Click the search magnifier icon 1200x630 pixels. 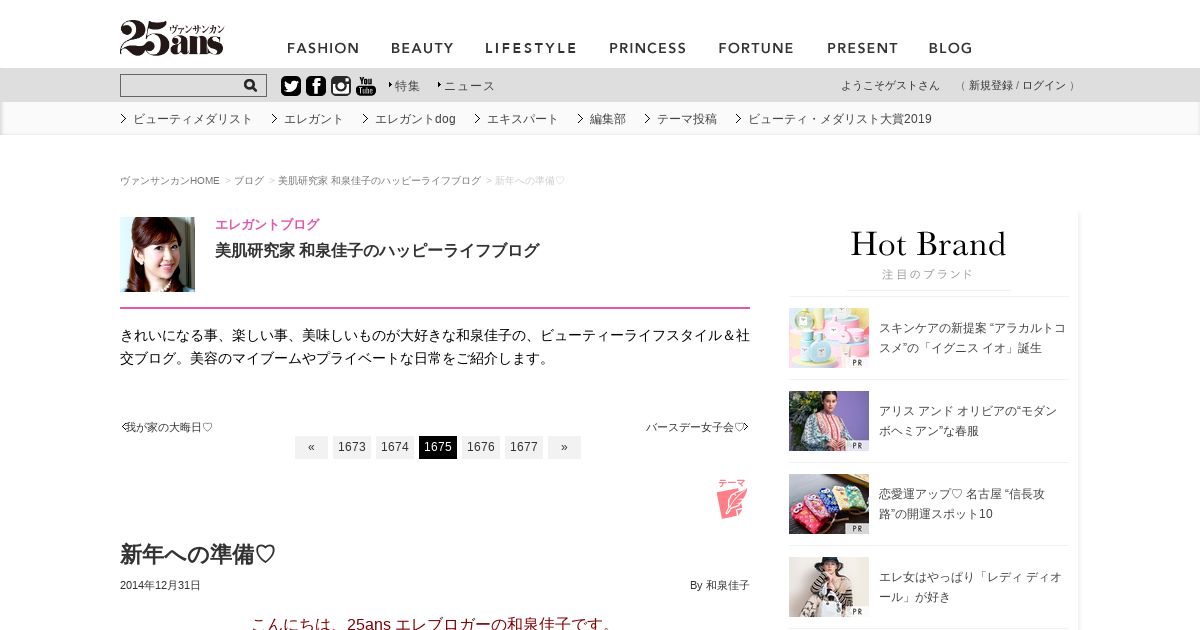(250, 86)
